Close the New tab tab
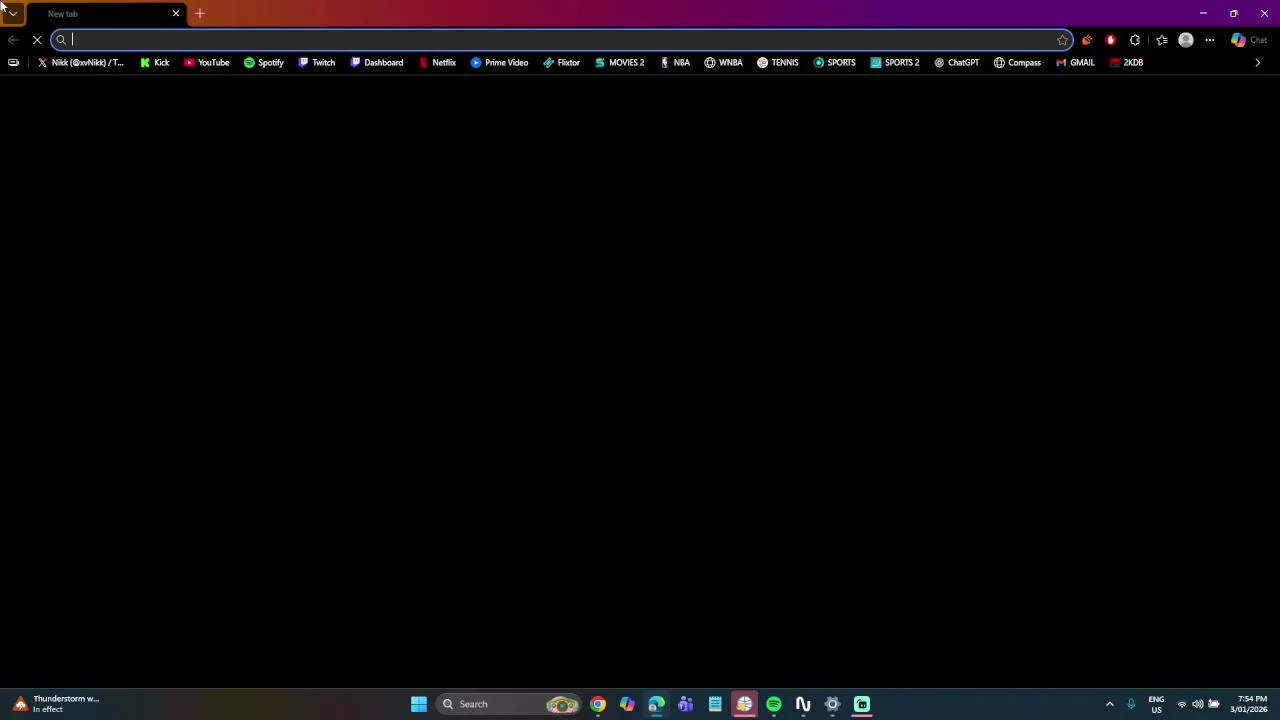This screenshot has height=720, width=1280. click(x=176, y=14)
